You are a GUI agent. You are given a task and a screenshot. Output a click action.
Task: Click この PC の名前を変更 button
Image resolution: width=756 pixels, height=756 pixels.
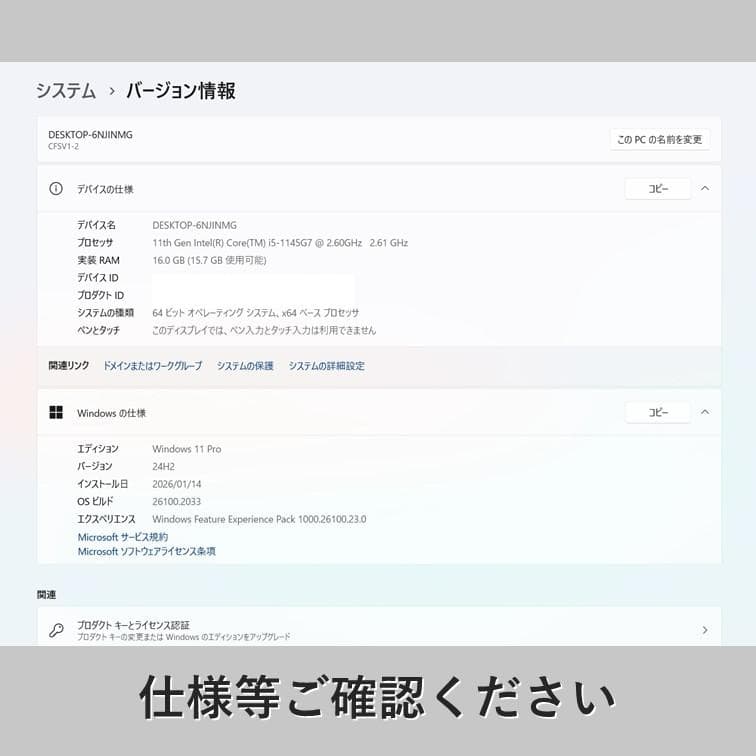(660, 140)
